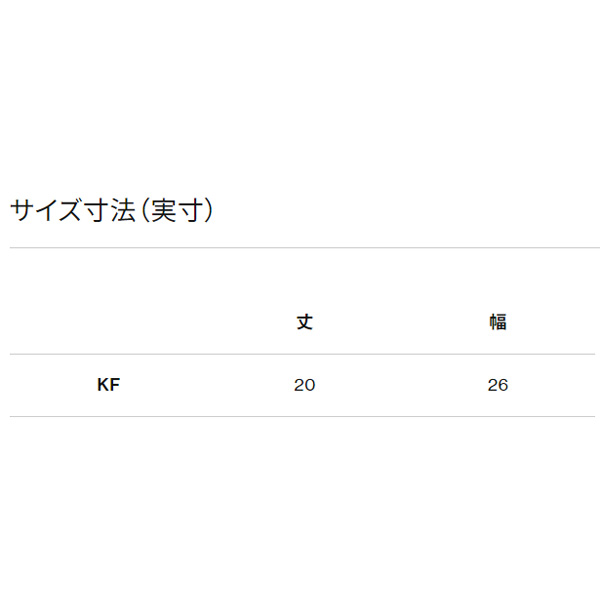Click the line between header and KF row

tap(300, 354)
